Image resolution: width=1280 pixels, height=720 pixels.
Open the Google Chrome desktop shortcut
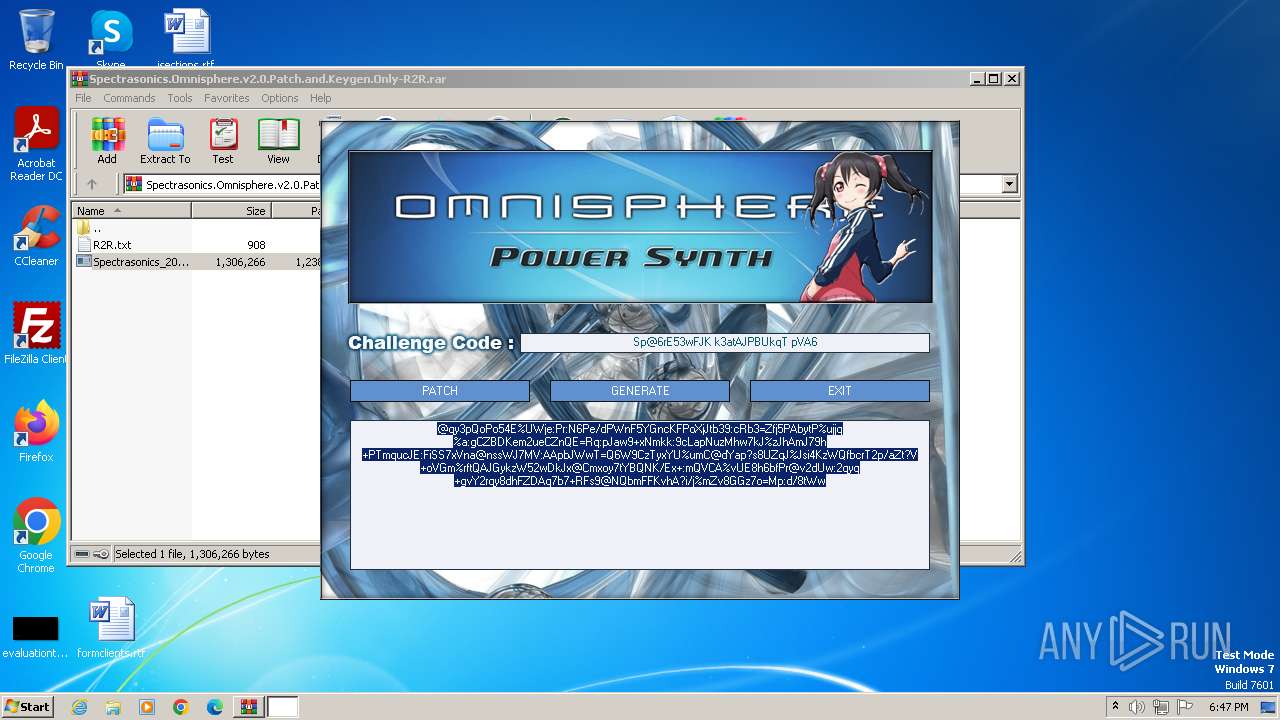click(36, 536)
